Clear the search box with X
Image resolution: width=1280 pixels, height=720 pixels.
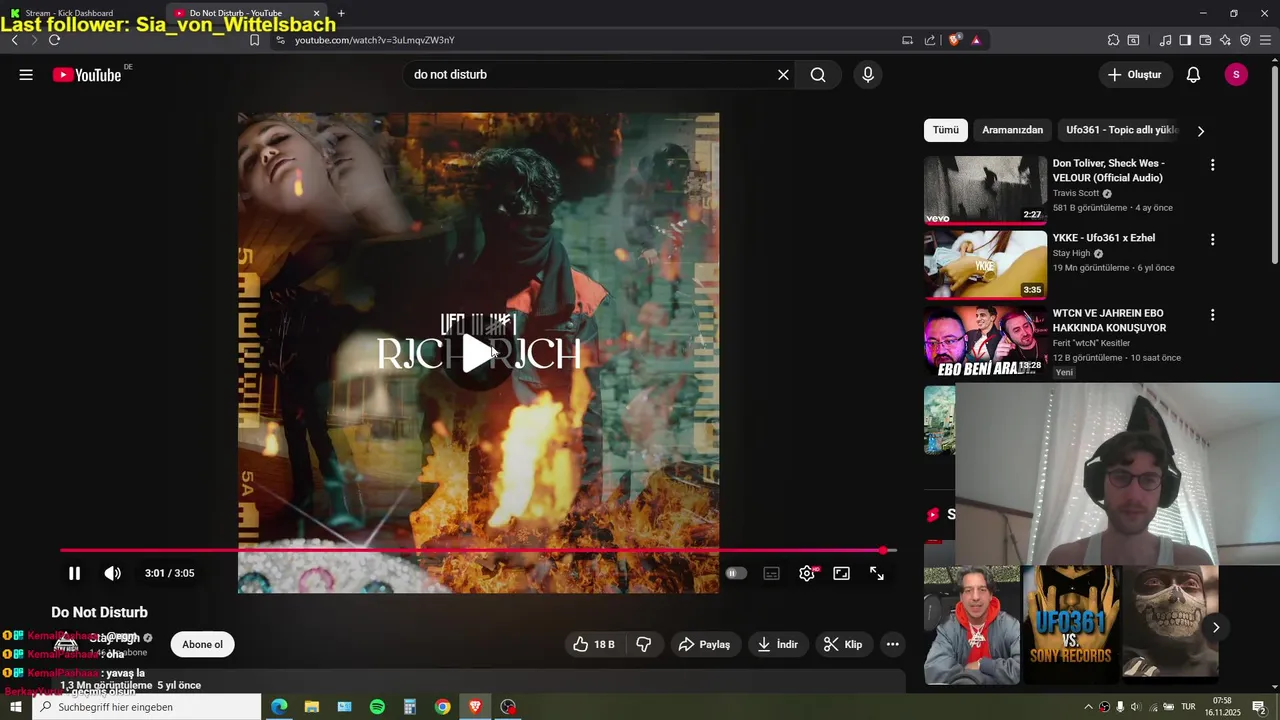tap(783, 75)
